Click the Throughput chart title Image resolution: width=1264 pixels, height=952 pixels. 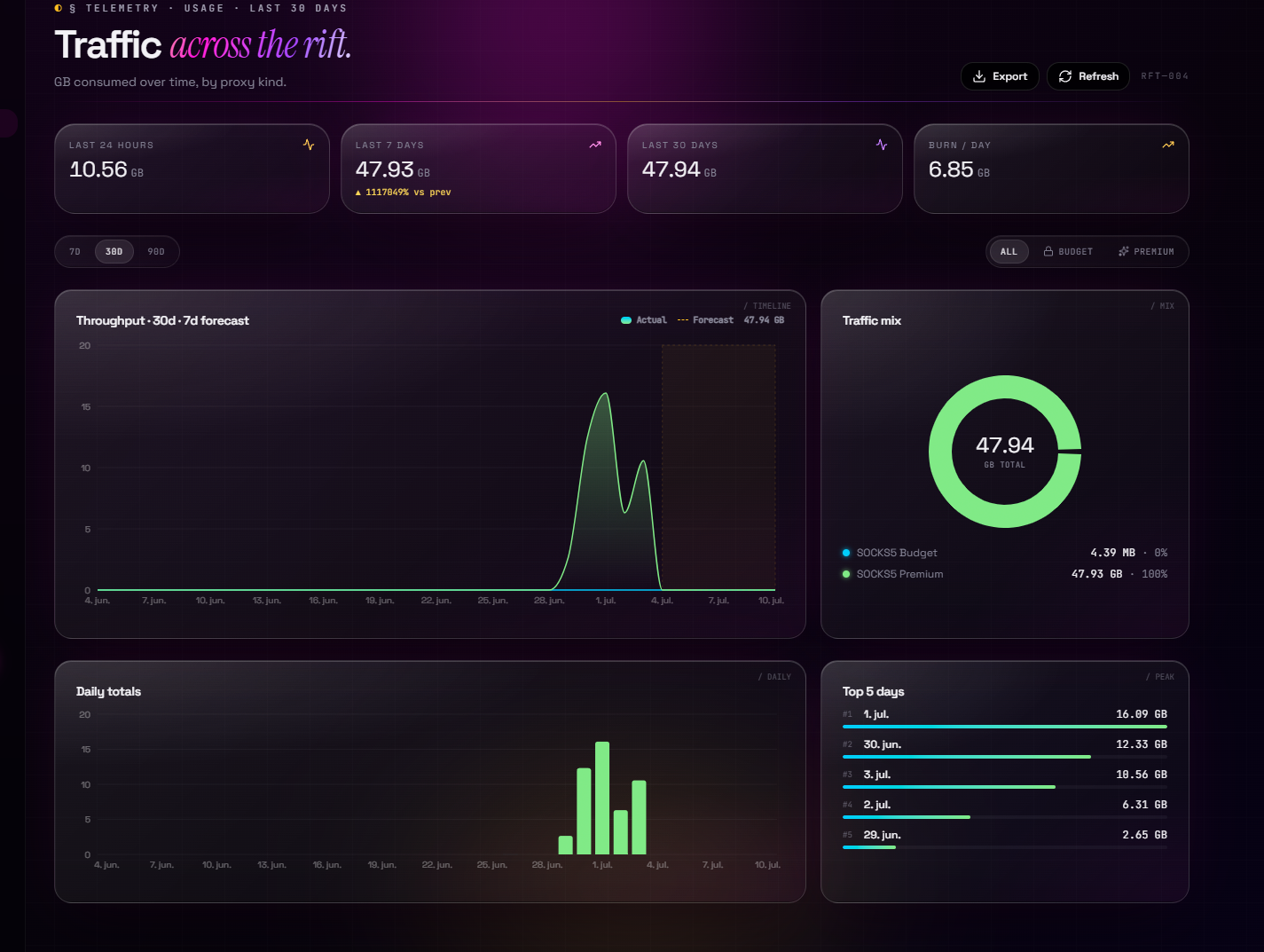162,320
